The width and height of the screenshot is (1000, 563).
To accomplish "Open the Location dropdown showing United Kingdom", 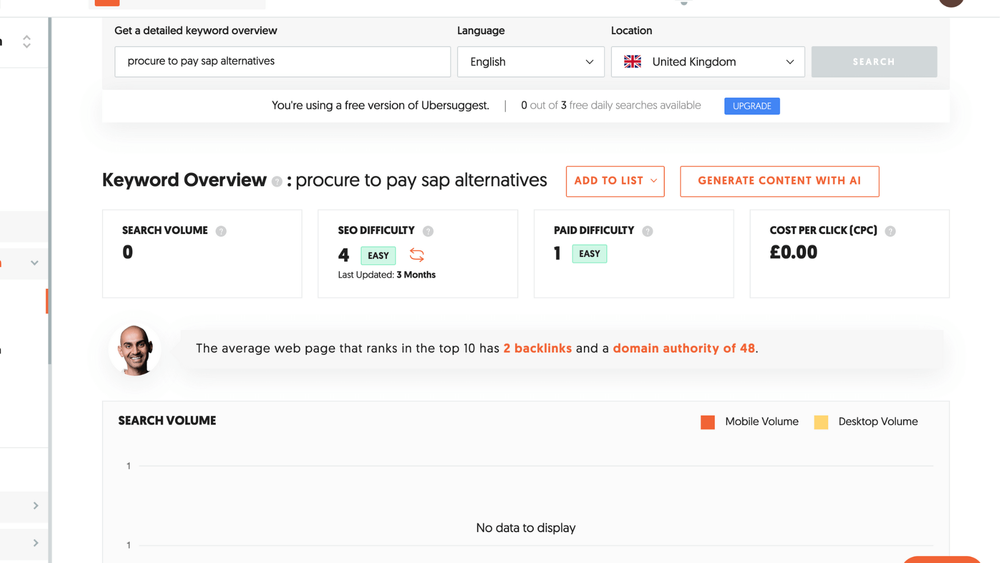I will (x=708, y=62).
